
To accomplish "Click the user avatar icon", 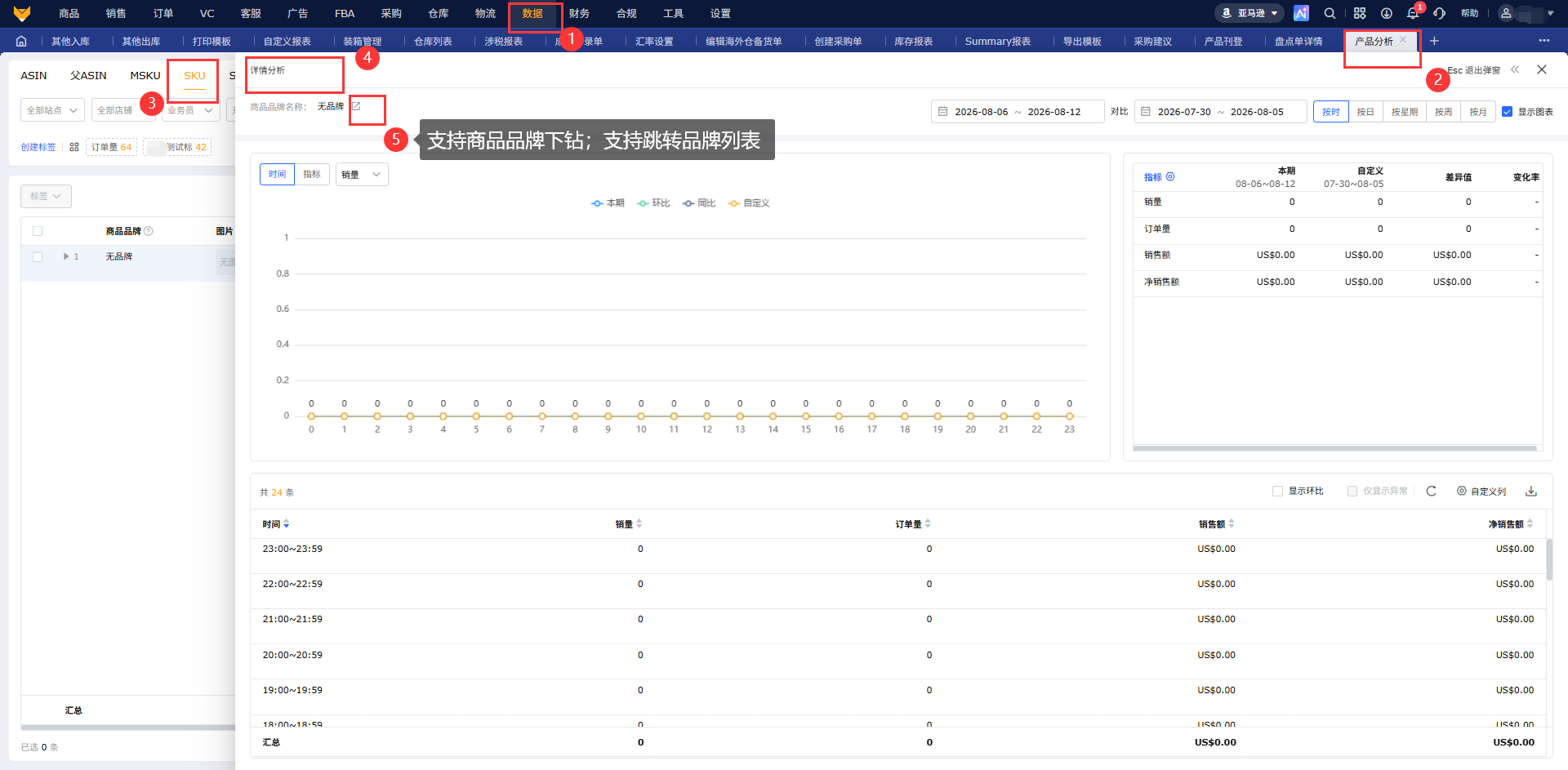I will [x=1506, y=13].
